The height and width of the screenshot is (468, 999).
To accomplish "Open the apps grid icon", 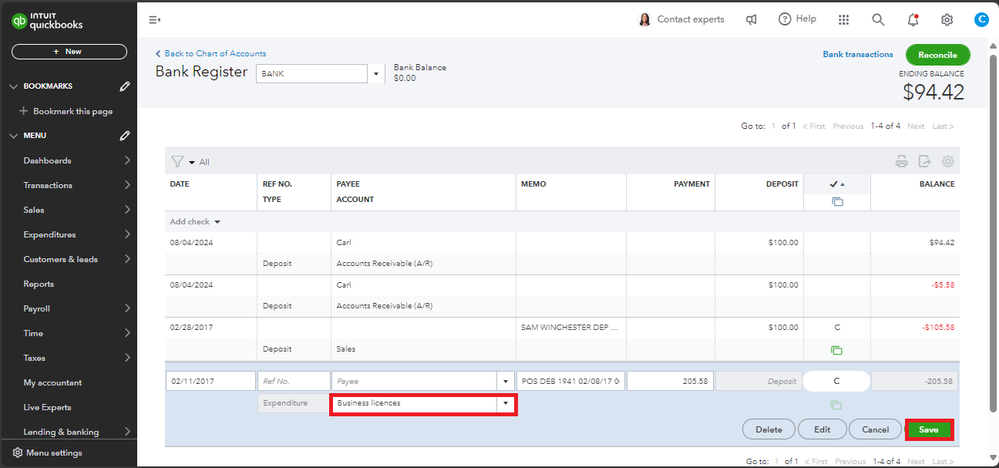I will (844, 20).
